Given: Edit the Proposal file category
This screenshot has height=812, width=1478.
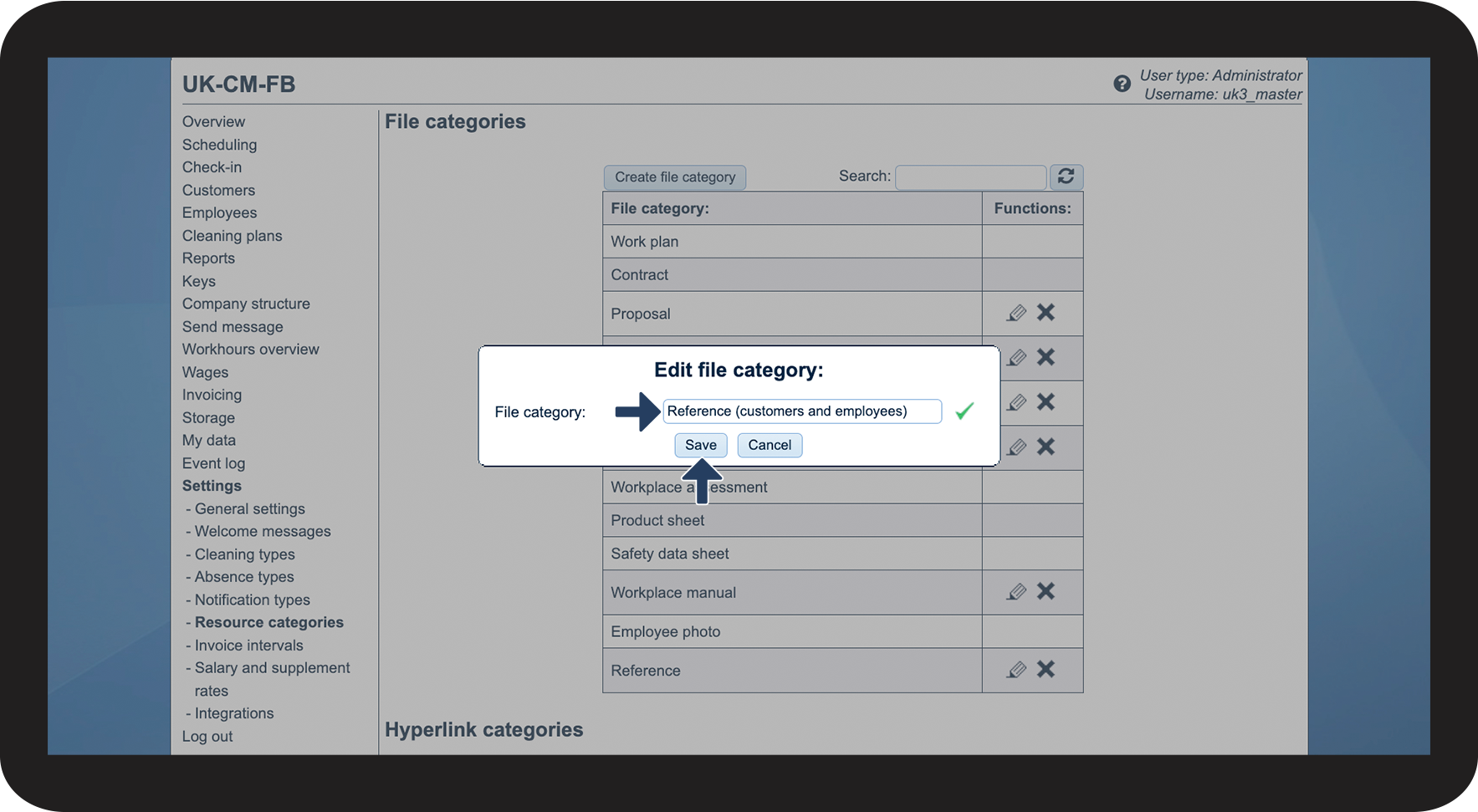Looking at the screenshot, I should point(1016,313).
